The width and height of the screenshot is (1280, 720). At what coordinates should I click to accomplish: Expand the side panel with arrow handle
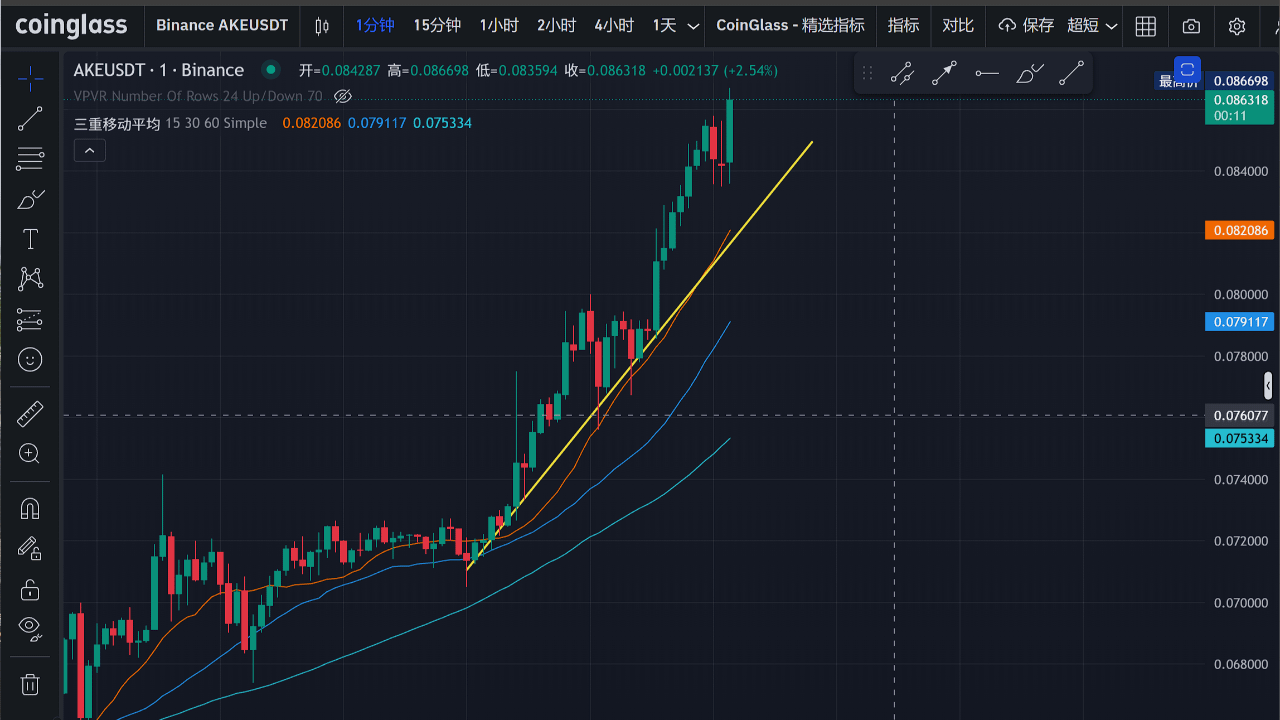(1268, 385)
